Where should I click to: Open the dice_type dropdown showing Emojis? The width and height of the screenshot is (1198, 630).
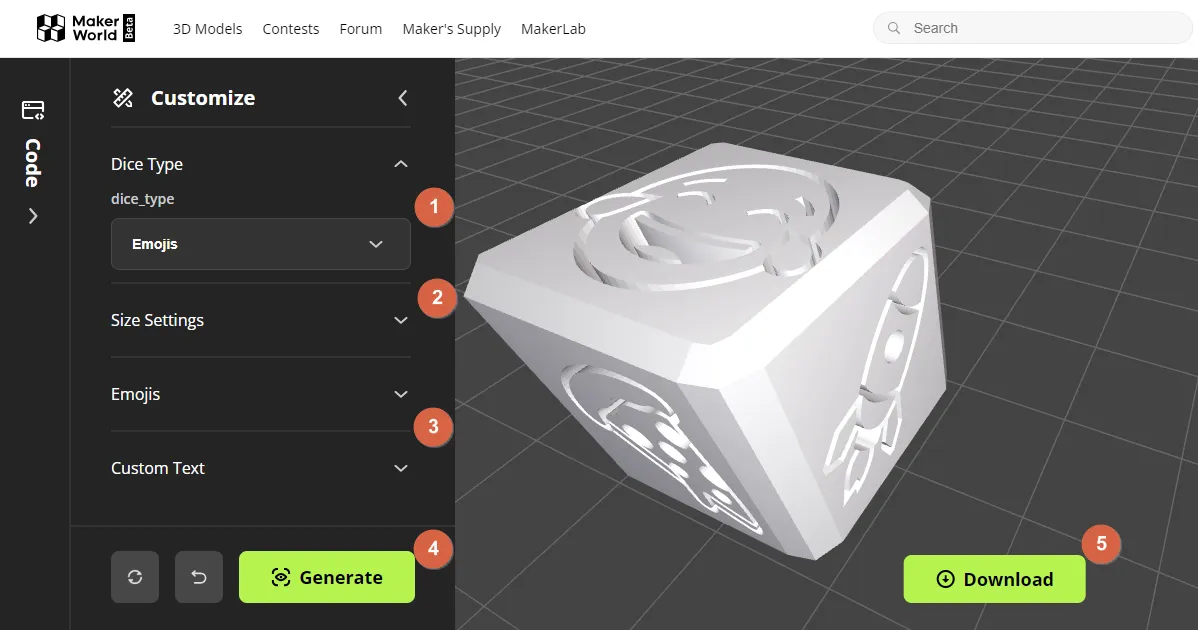[260, 244]
